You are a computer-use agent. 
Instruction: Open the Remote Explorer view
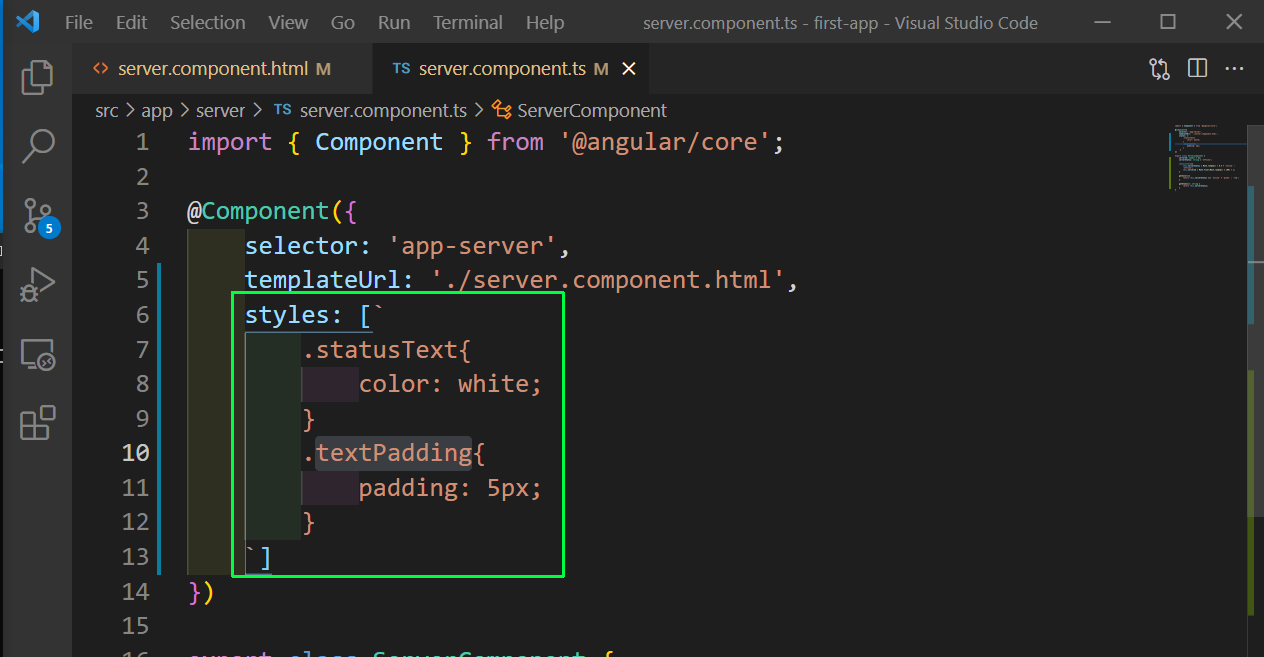pos(37,354)
